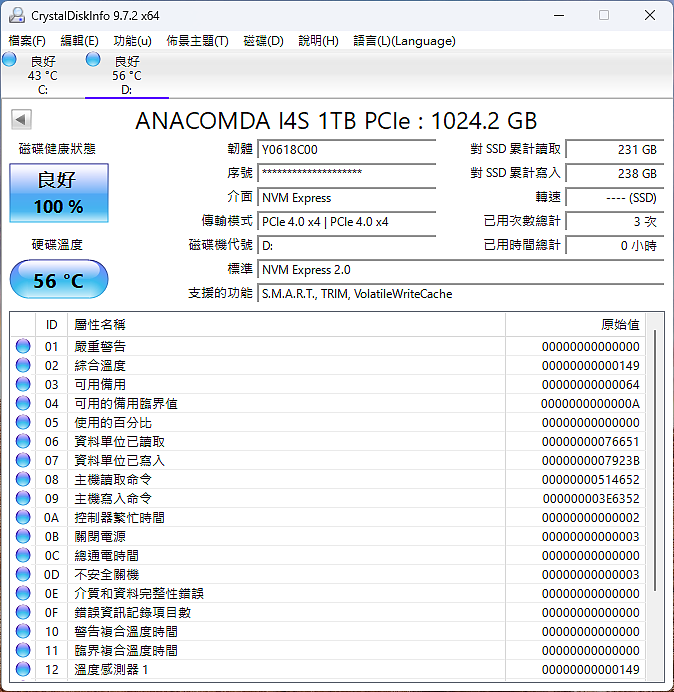
Task: Click status orb for 0B 關閉電源
Action: point(23,536)
